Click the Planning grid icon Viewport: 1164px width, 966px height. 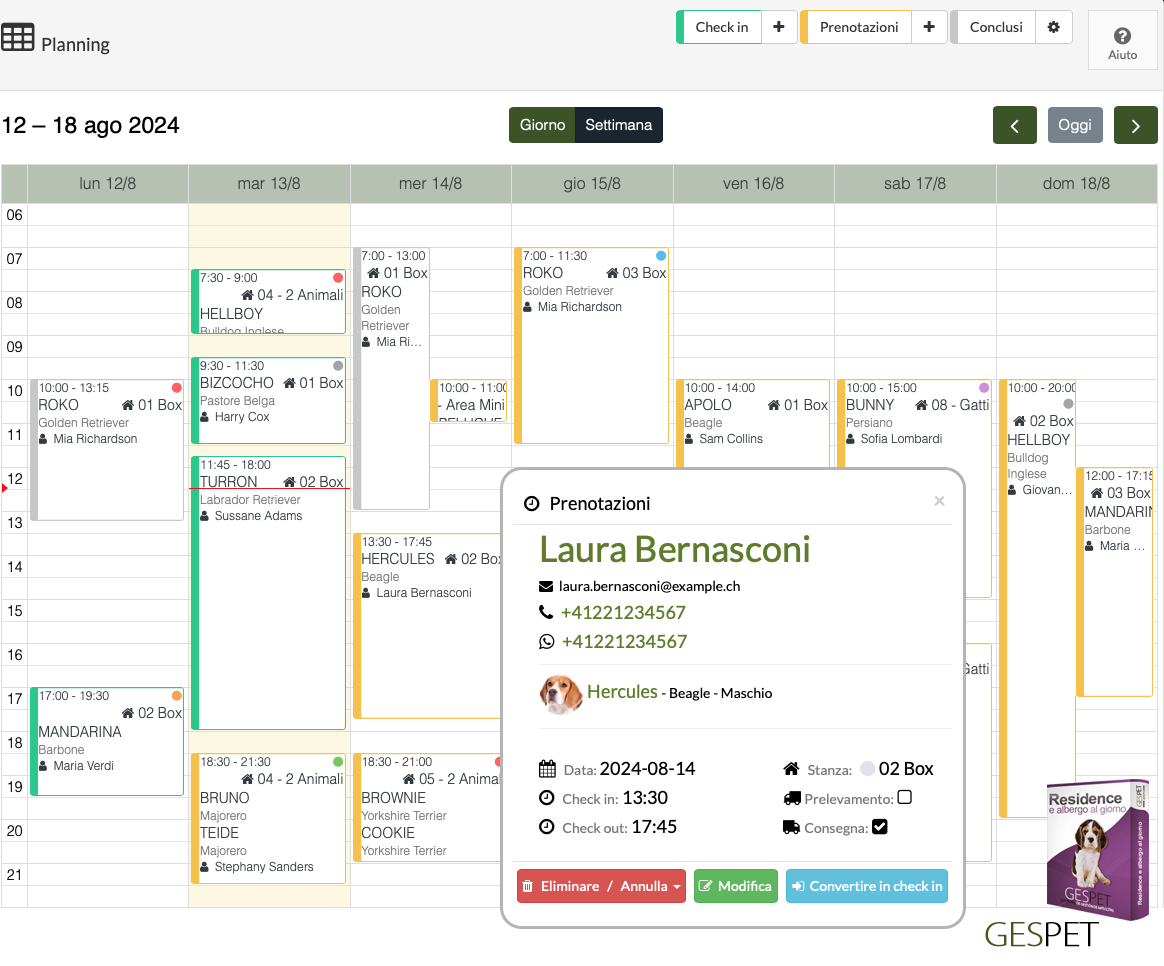(x=17, y=39)
